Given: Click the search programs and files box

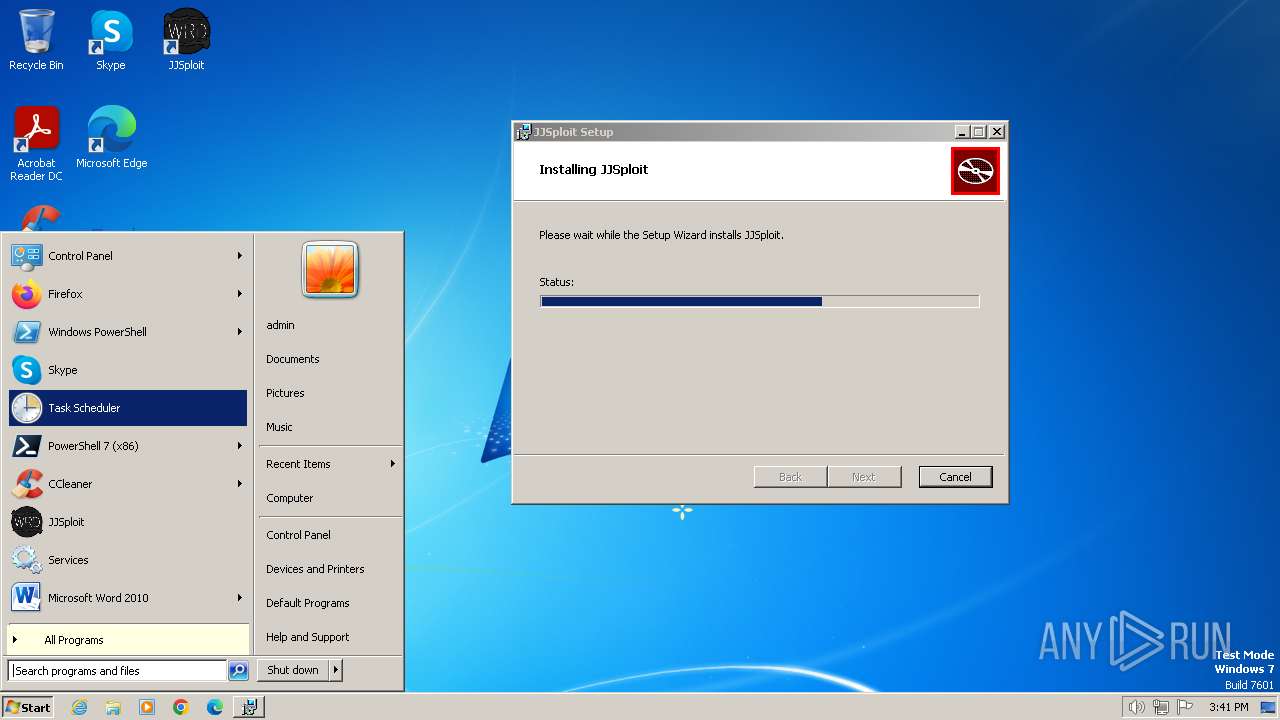Looking at the screenshot, I should pos(117,671).
